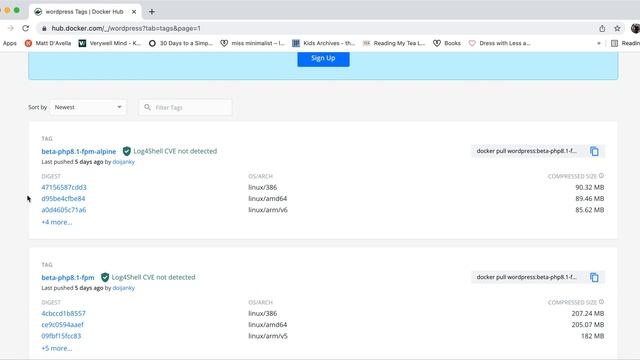Copy docker pull command for beta-php8.1-fpm tag
The width and height of the screenshot is (640, 360).
tap(594, 278)
